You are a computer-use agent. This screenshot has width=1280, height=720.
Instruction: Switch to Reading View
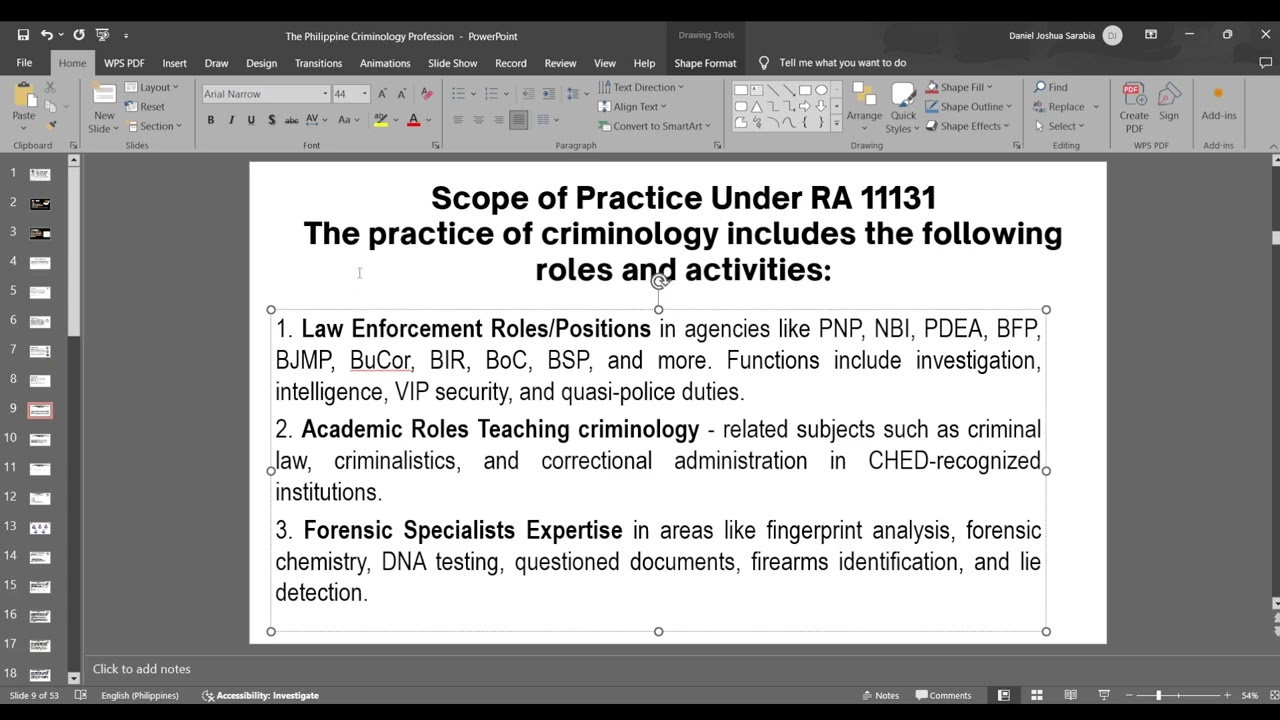1070,695
